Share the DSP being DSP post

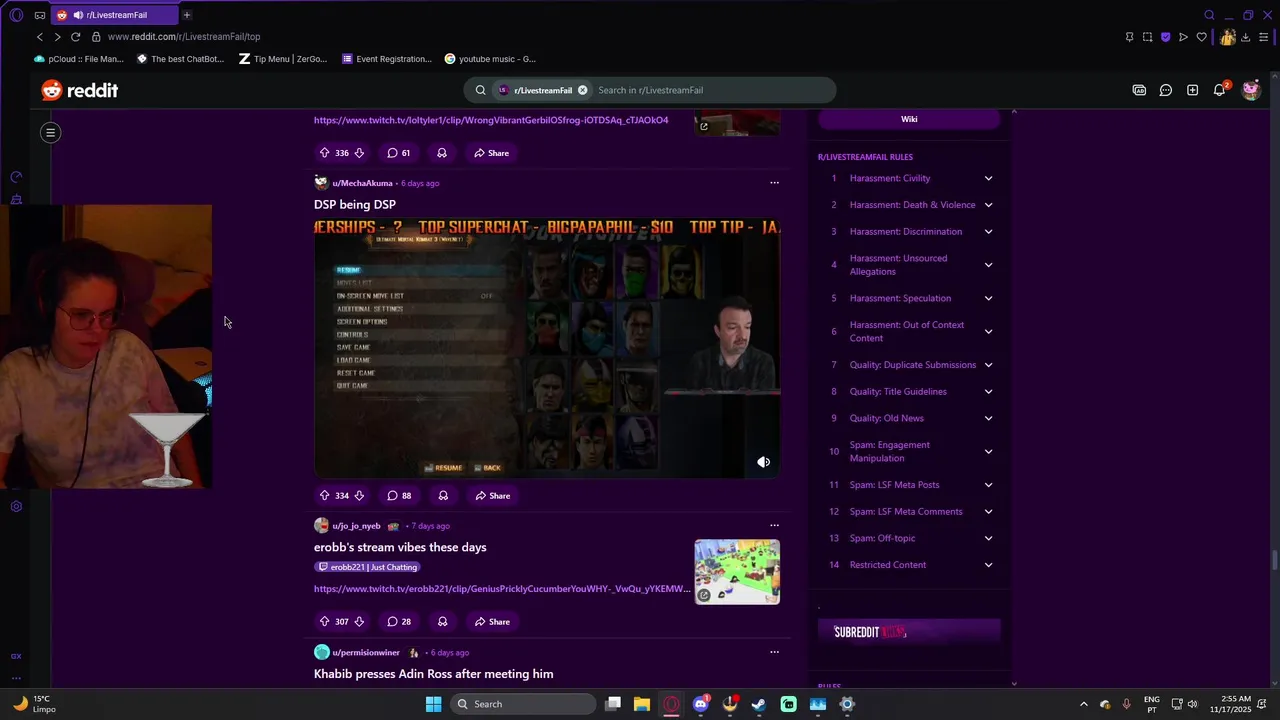[x=493, y=495]
